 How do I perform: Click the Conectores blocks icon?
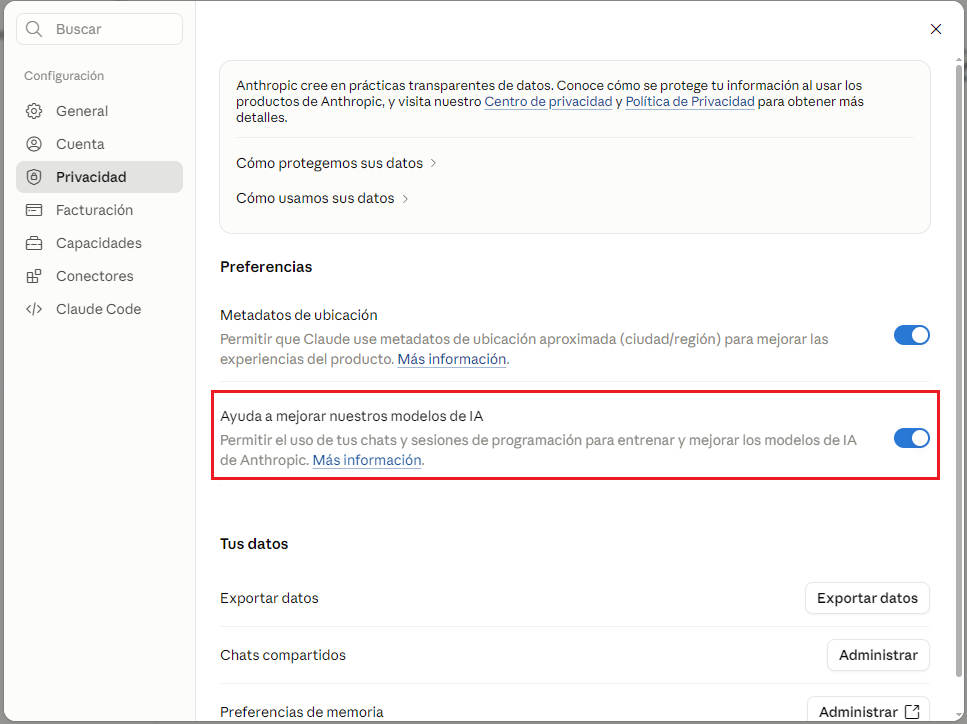point(34,276)
